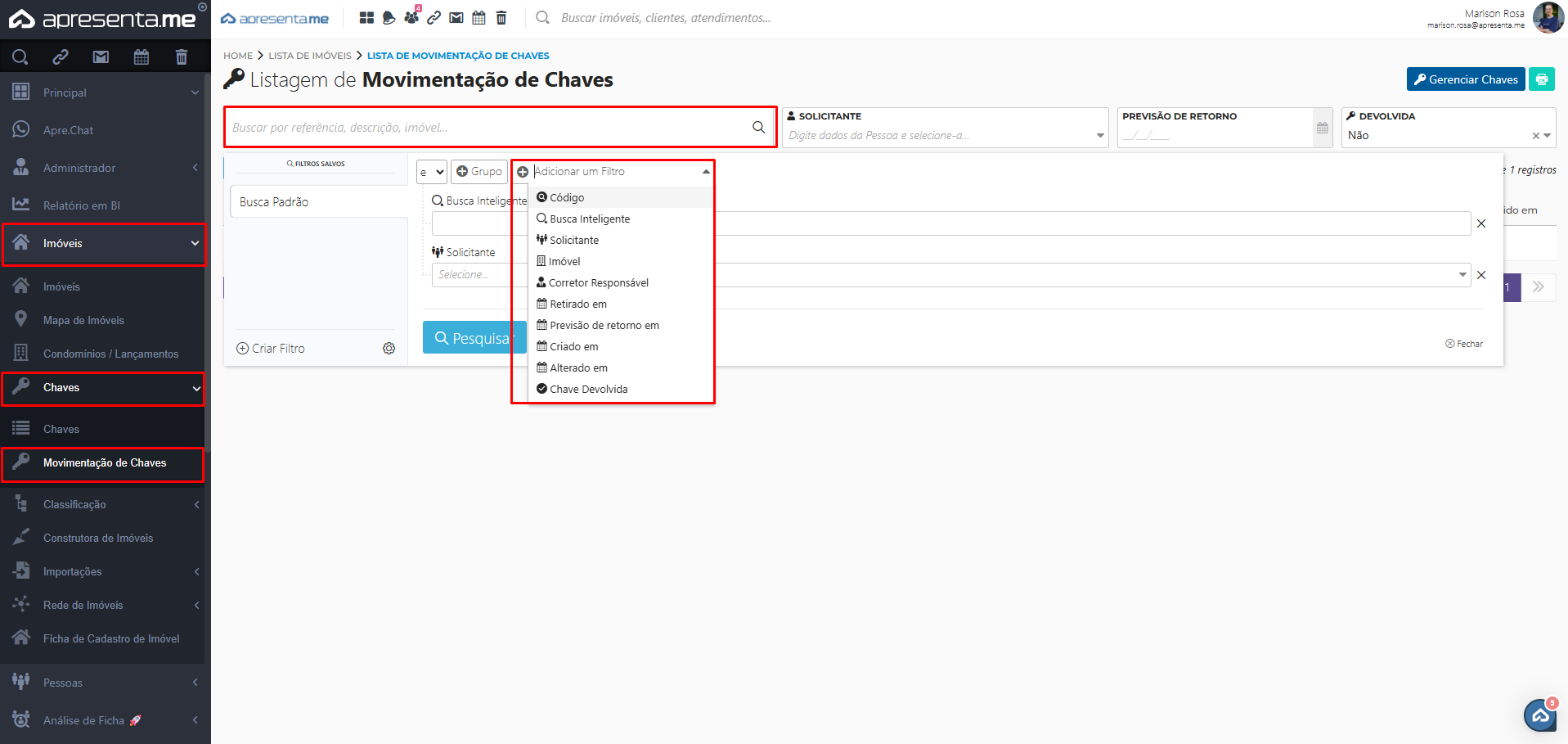
Task: Open the chat widget bubble icon
Action: click(x=1540, y=715)
